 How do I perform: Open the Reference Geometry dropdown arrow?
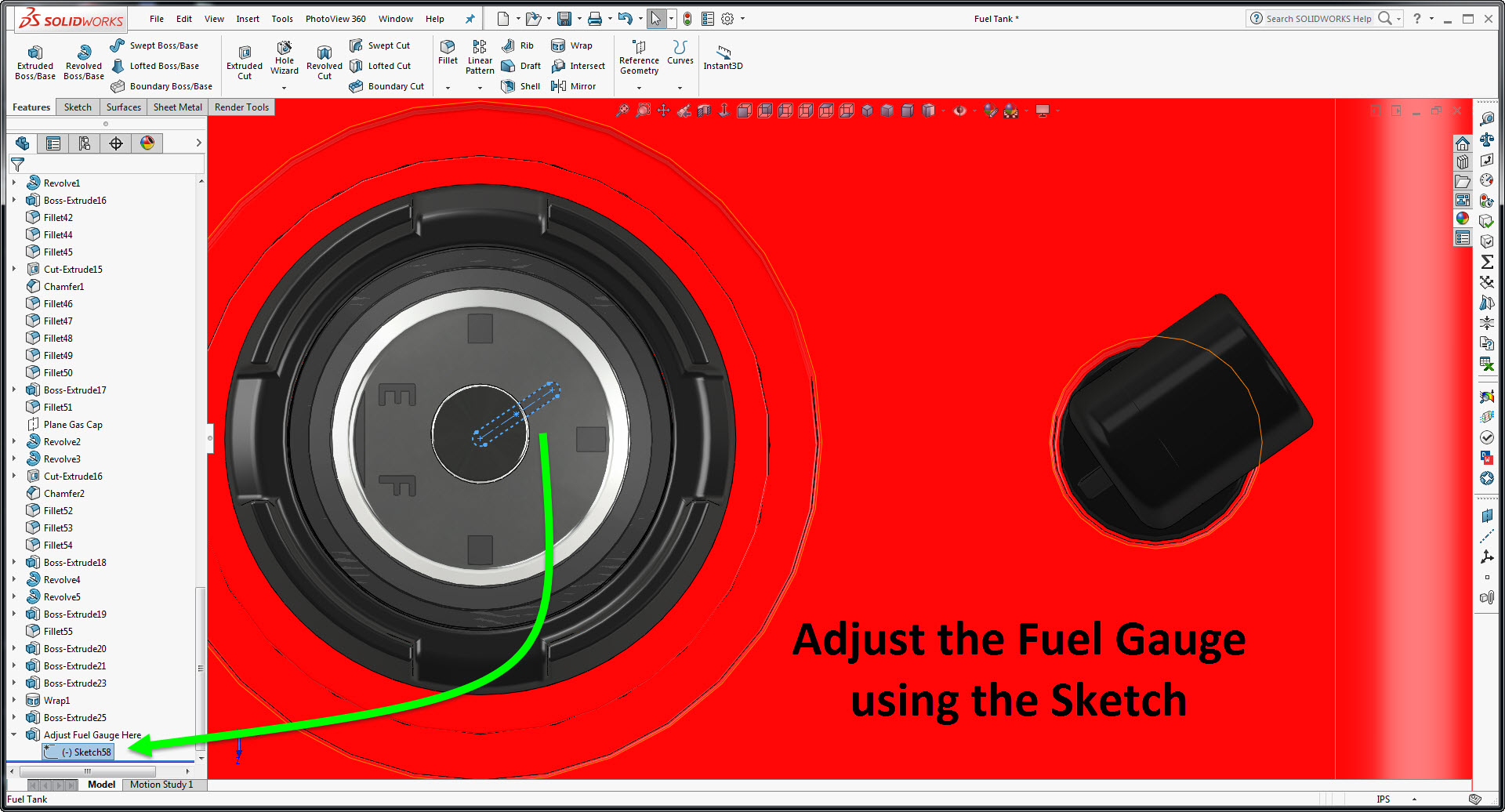coord(639,88)
